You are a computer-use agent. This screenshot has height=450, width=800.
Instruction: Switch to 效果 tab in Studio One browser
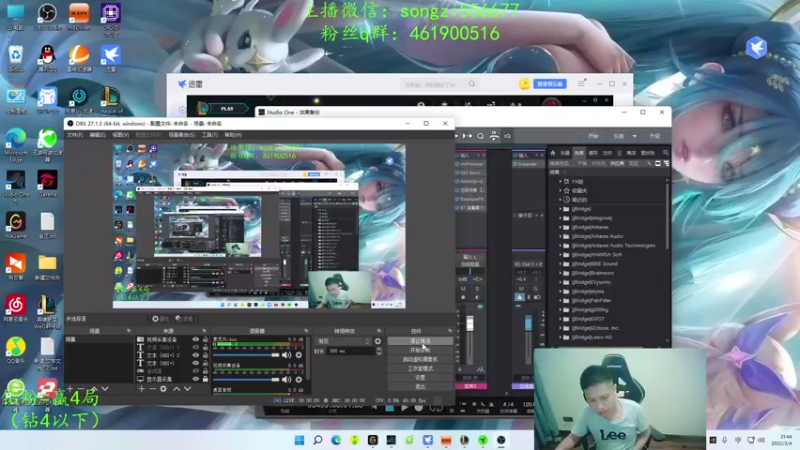(579, 153)
